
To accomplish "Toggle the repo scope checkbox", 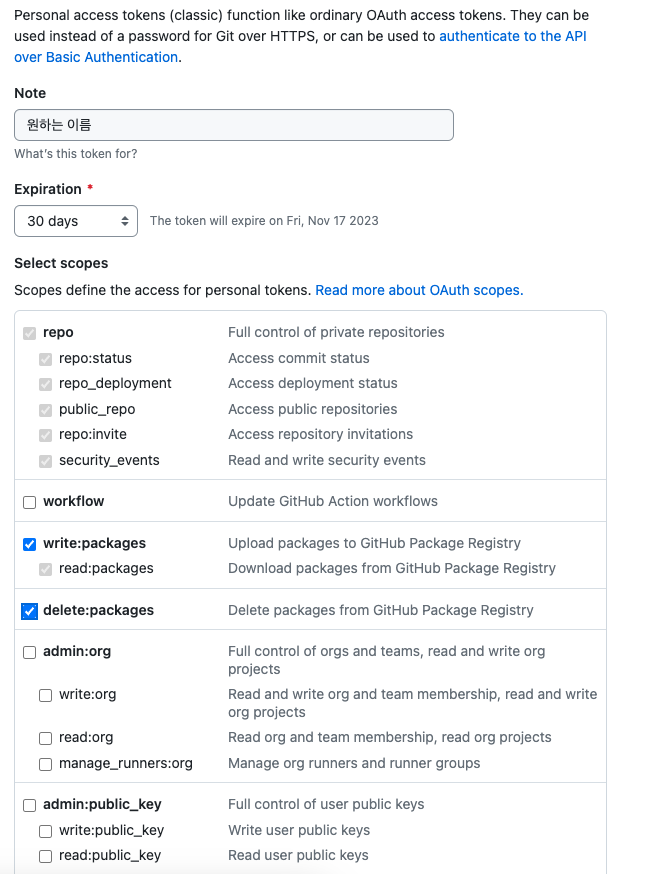I will 30,333.
